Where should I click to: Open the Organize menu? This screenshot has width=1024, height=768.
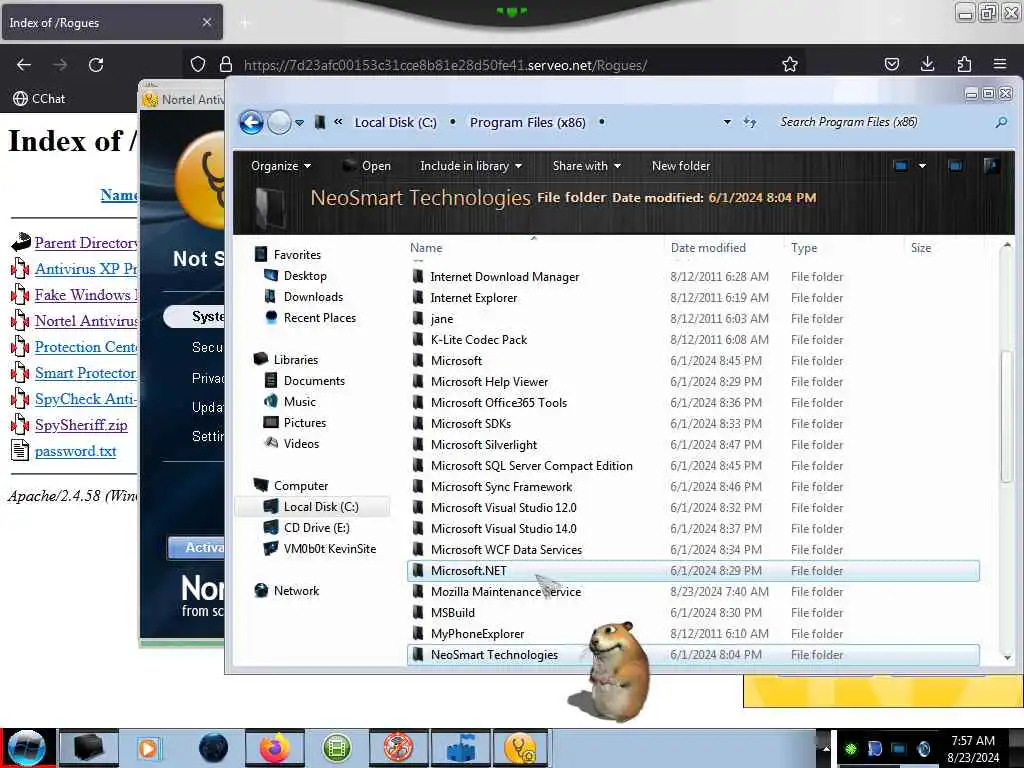281,166
